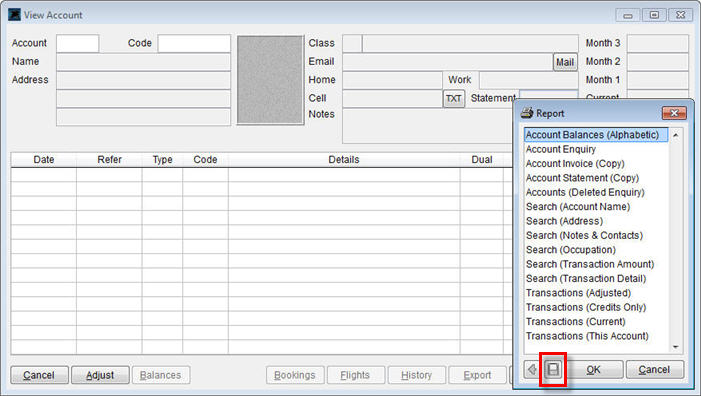Viewport: 701px width, 396px height.
Task: Select Transactions (Current) report
Action: 596,321
